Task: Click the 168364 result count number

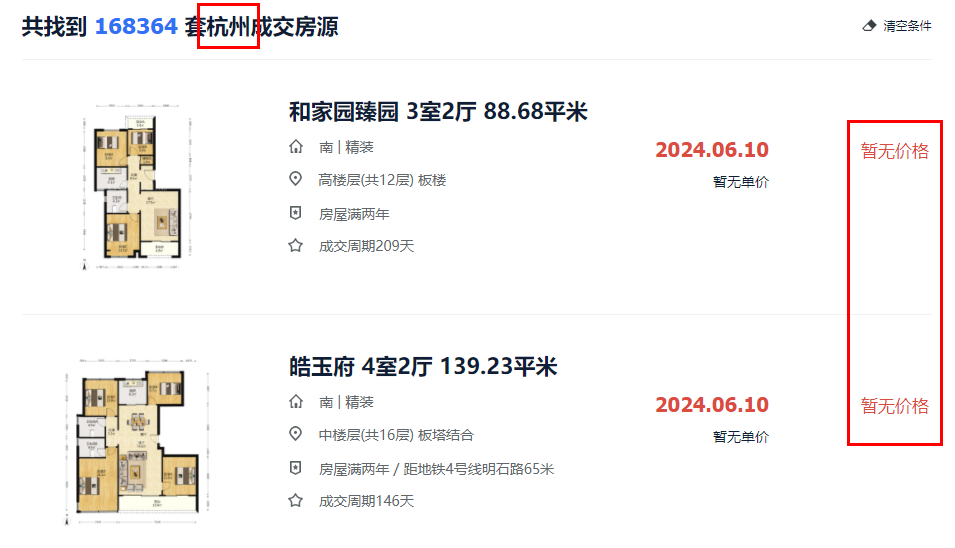Action: [x=136, y=27]
